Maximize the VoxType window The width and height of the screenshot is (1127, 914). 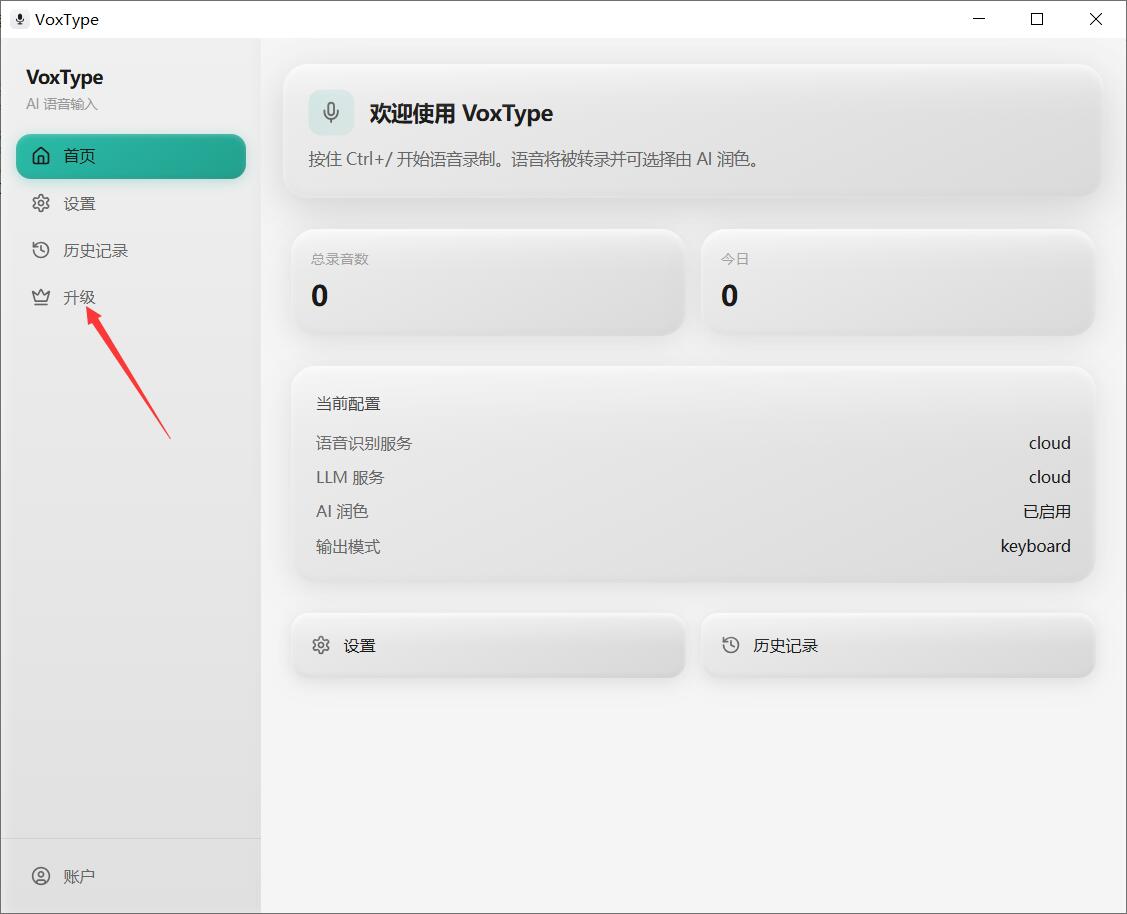click(x=1037, y=19)
